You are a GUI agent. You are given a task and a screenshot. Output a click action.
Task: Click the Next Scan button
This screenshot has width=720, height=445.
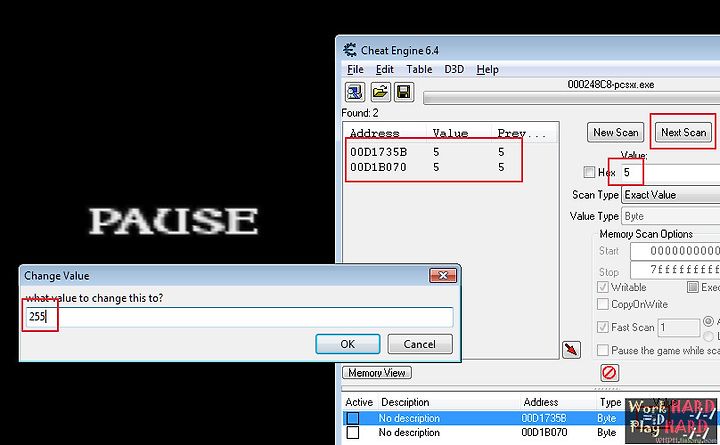pos(683,132)
